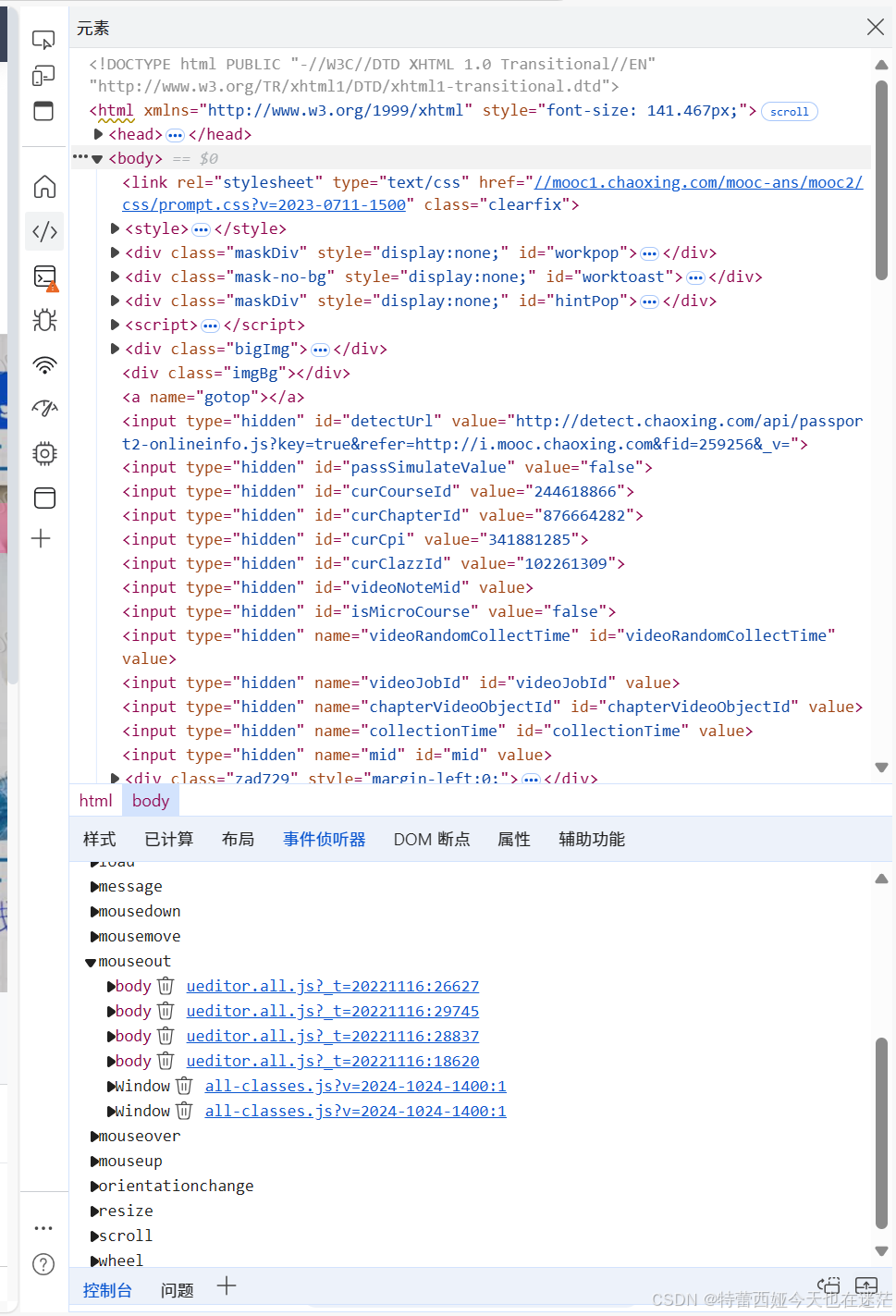
Task: Select the 问题 drawer tab
Action: (177, 1290)
